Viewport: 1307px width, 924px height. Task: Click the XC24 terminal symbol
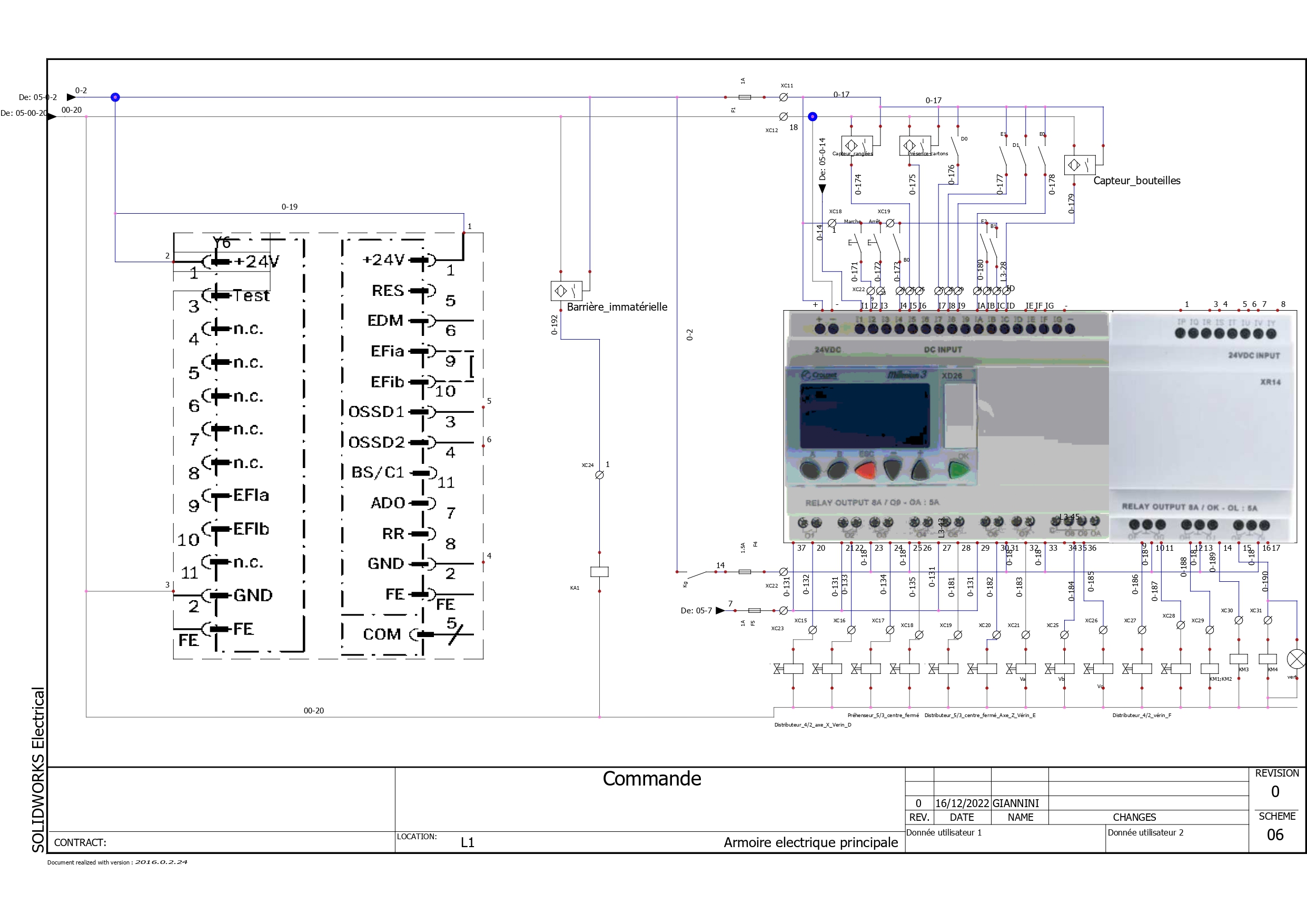(x=599, y=475)
